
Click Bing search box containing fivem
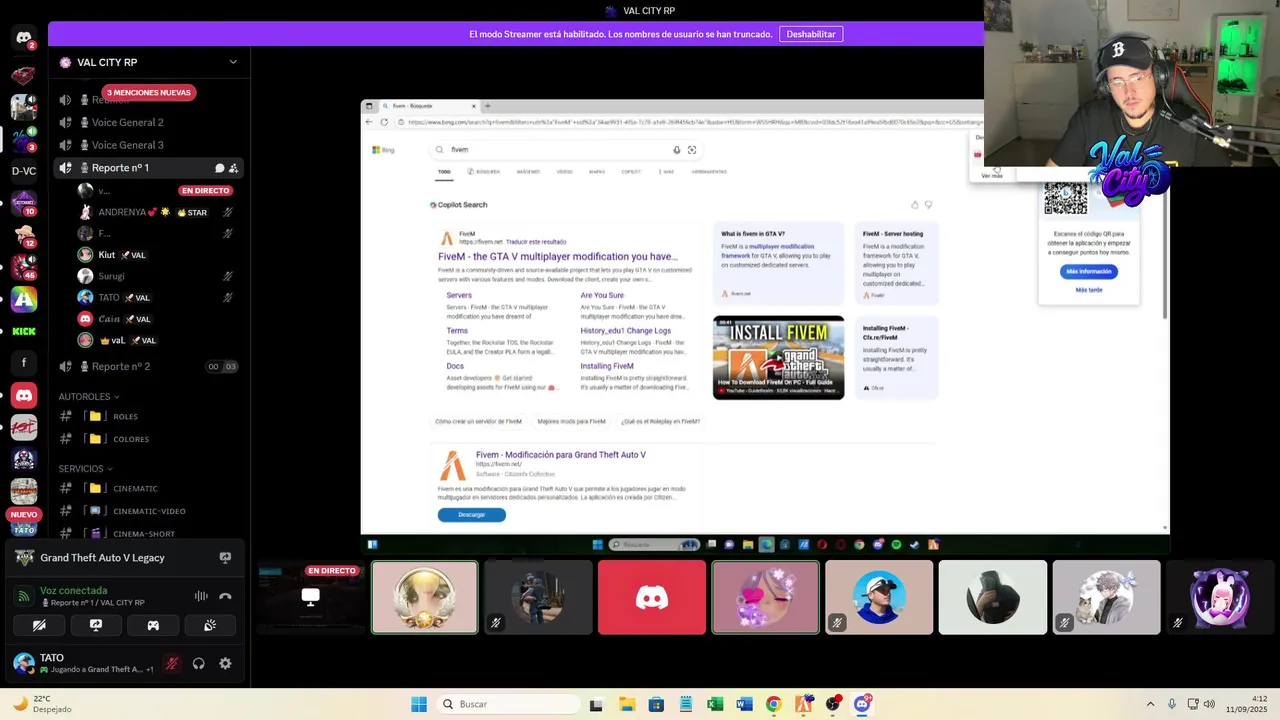[566, 149]
